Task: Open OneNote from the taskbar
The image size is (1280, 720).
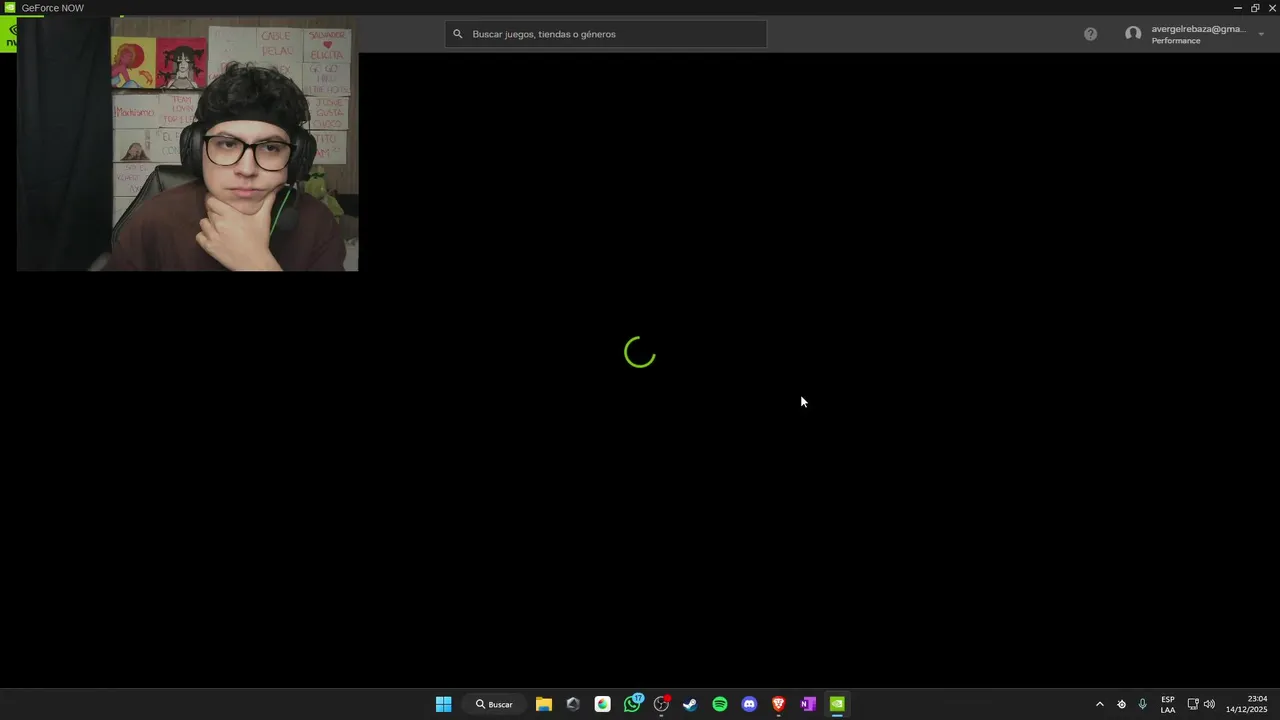Action: tap(808, 704)
